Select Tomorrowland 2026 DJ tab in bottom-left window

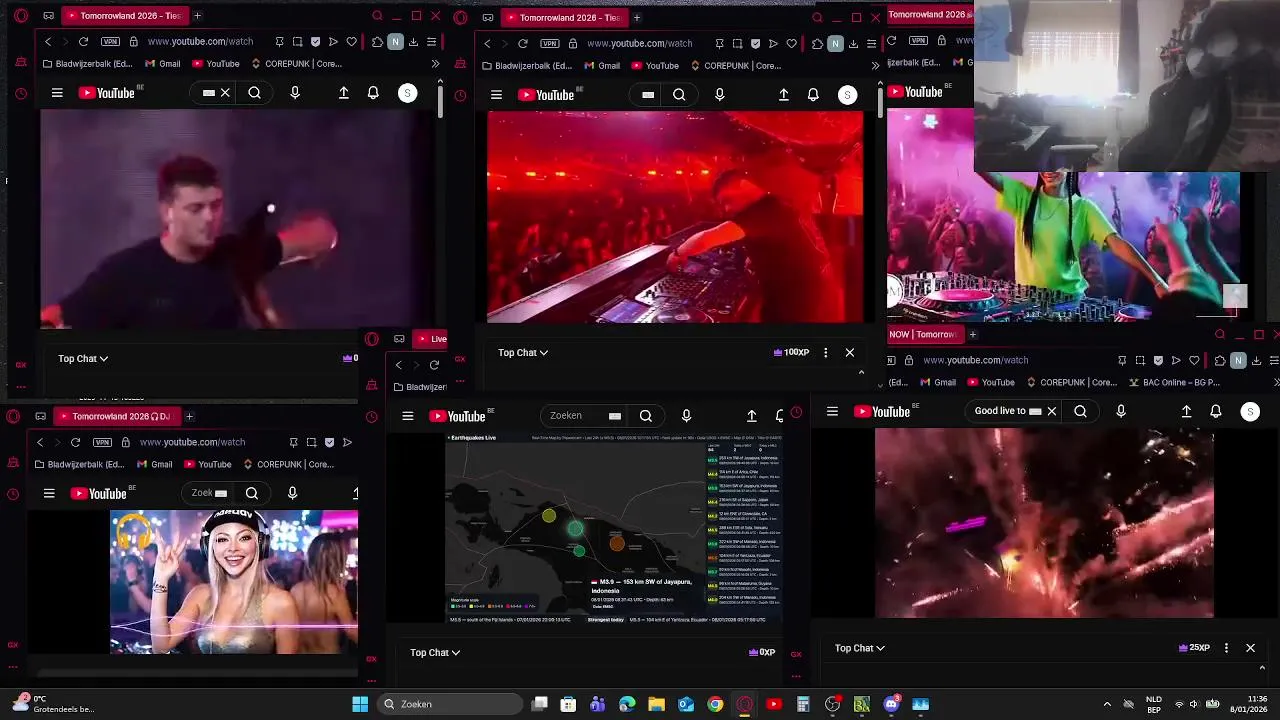(118, 416)
